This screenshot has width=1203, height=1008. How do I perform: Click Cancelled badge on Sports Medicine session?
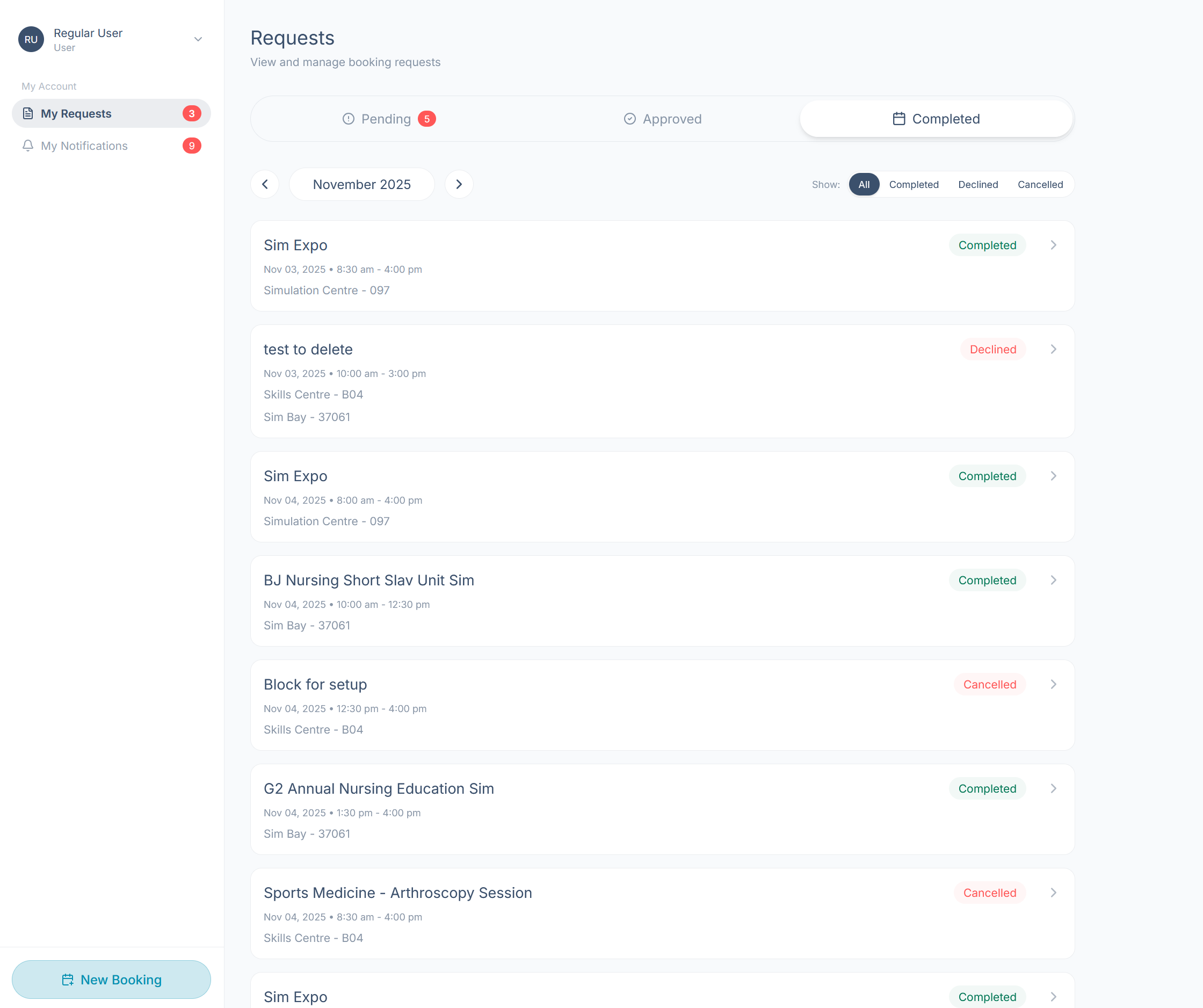tap(989, 893)
